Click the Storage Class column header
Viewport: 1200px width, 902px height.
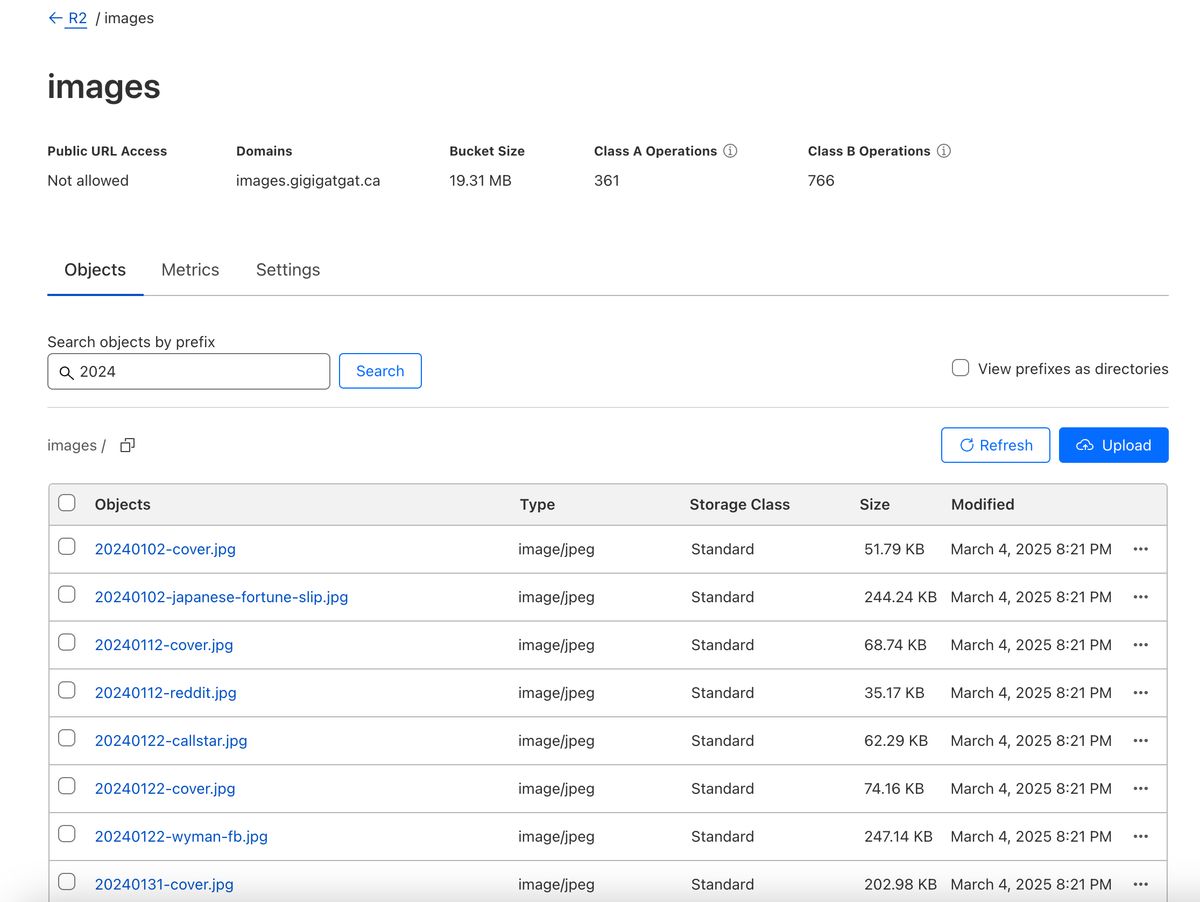[740, 505]
